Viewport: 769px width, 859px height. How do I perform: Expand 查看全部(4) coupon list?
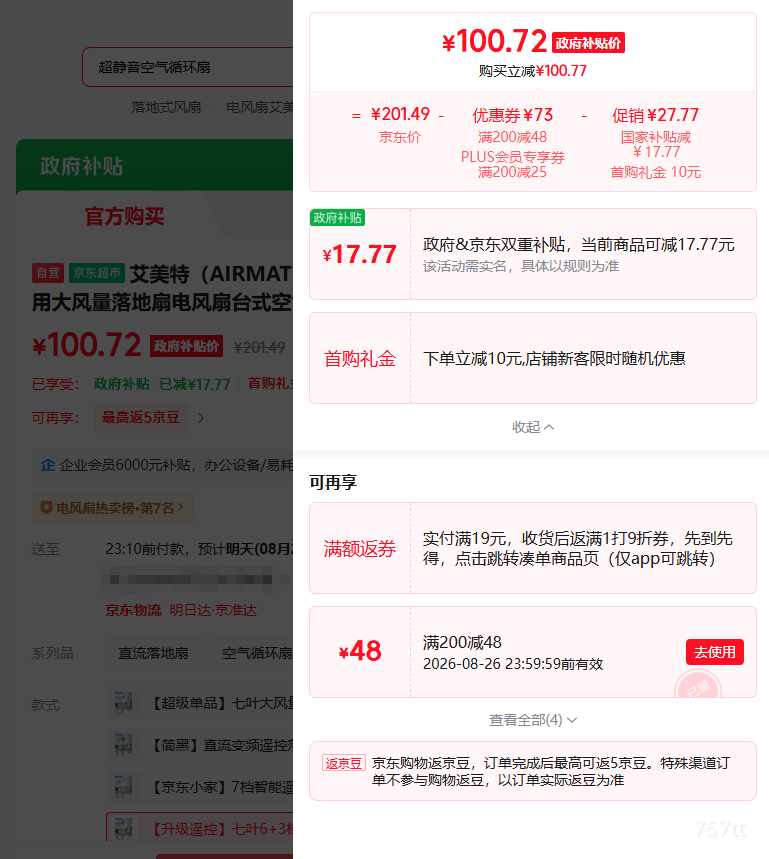[533, 720]
